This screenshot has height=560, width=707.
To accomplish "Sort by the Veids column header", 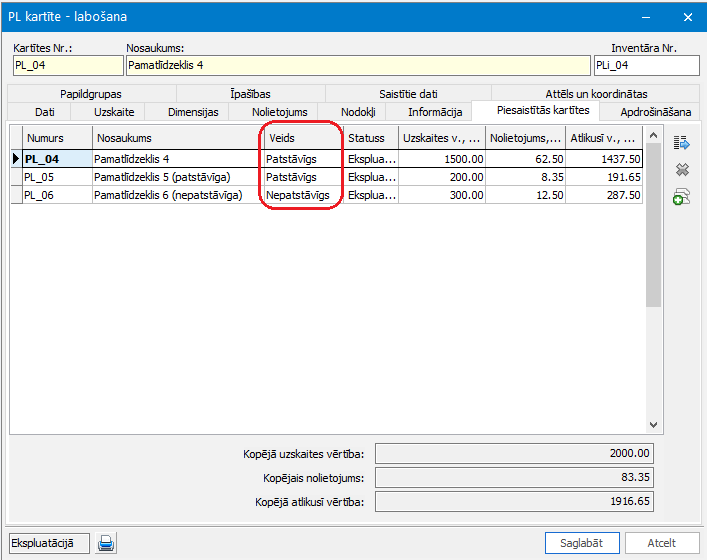I will tap(301, 138).
